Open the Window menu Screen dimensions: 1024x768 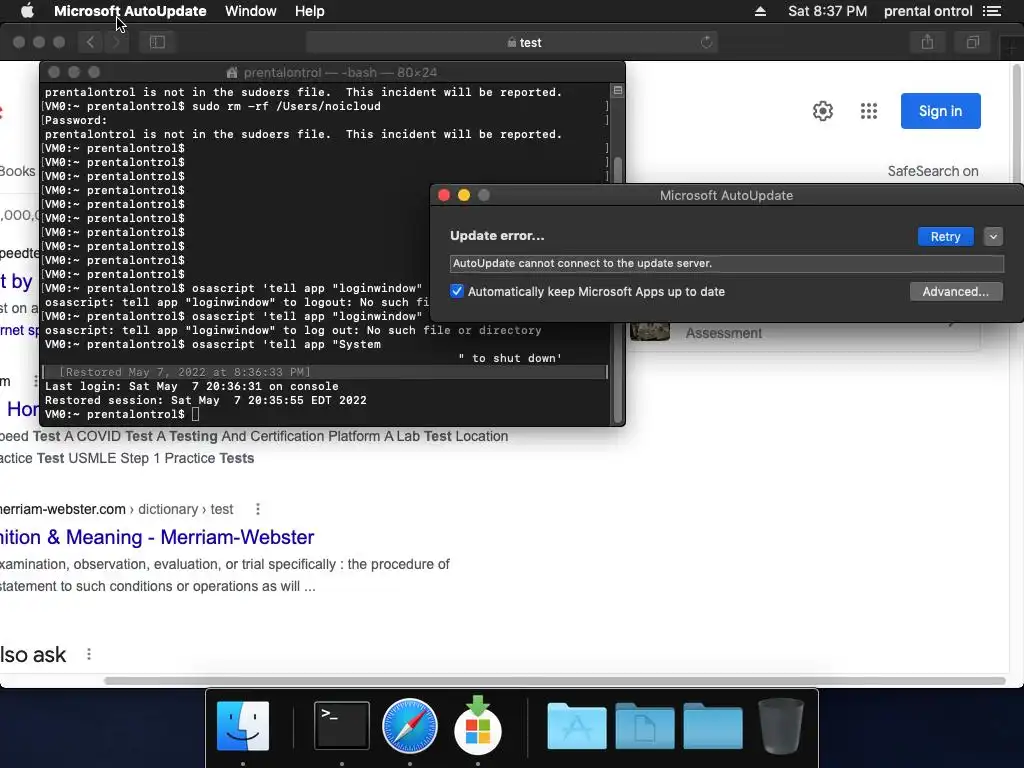[251, 11]
